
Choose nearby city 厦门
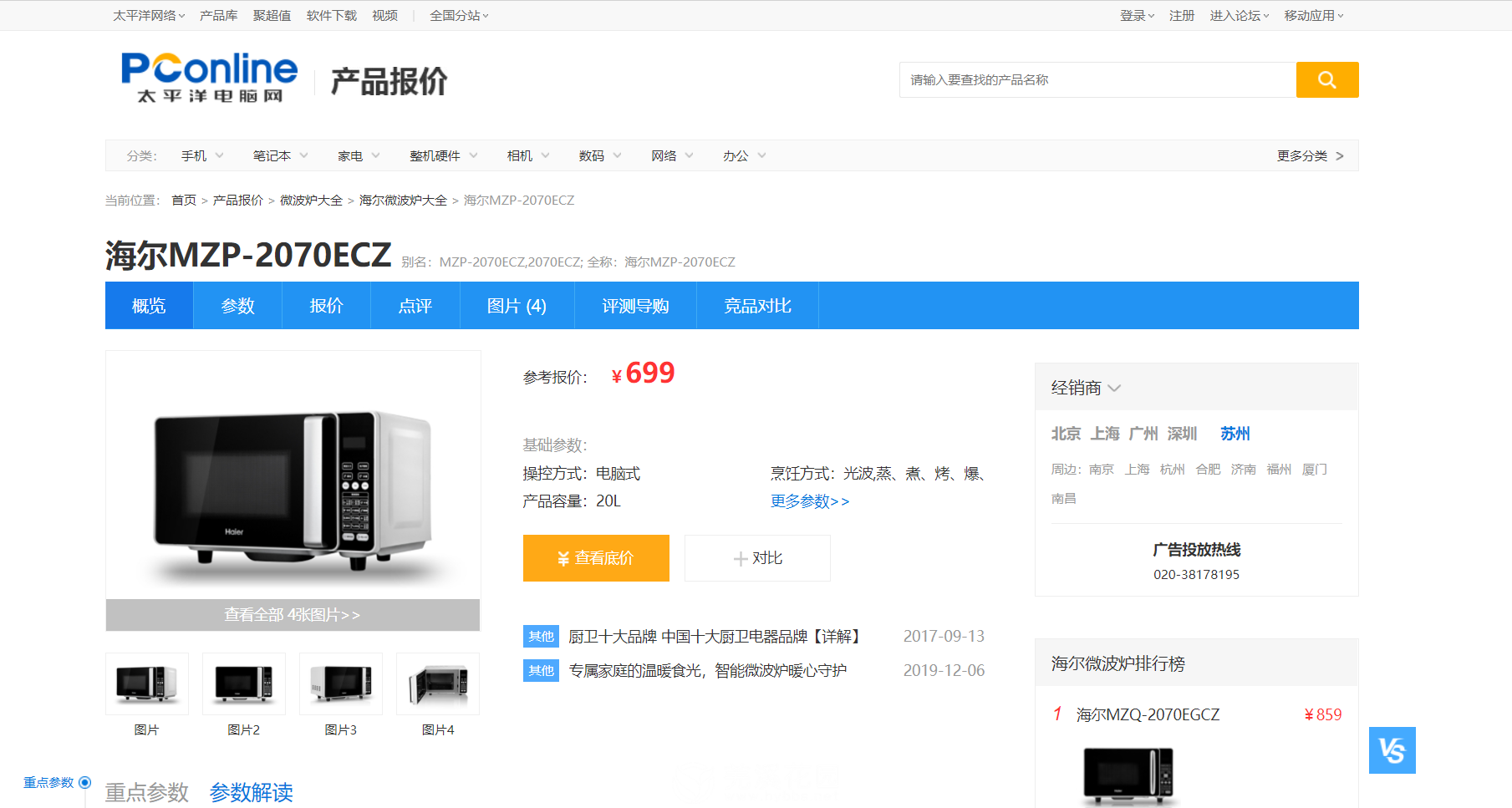point(1315,470)
